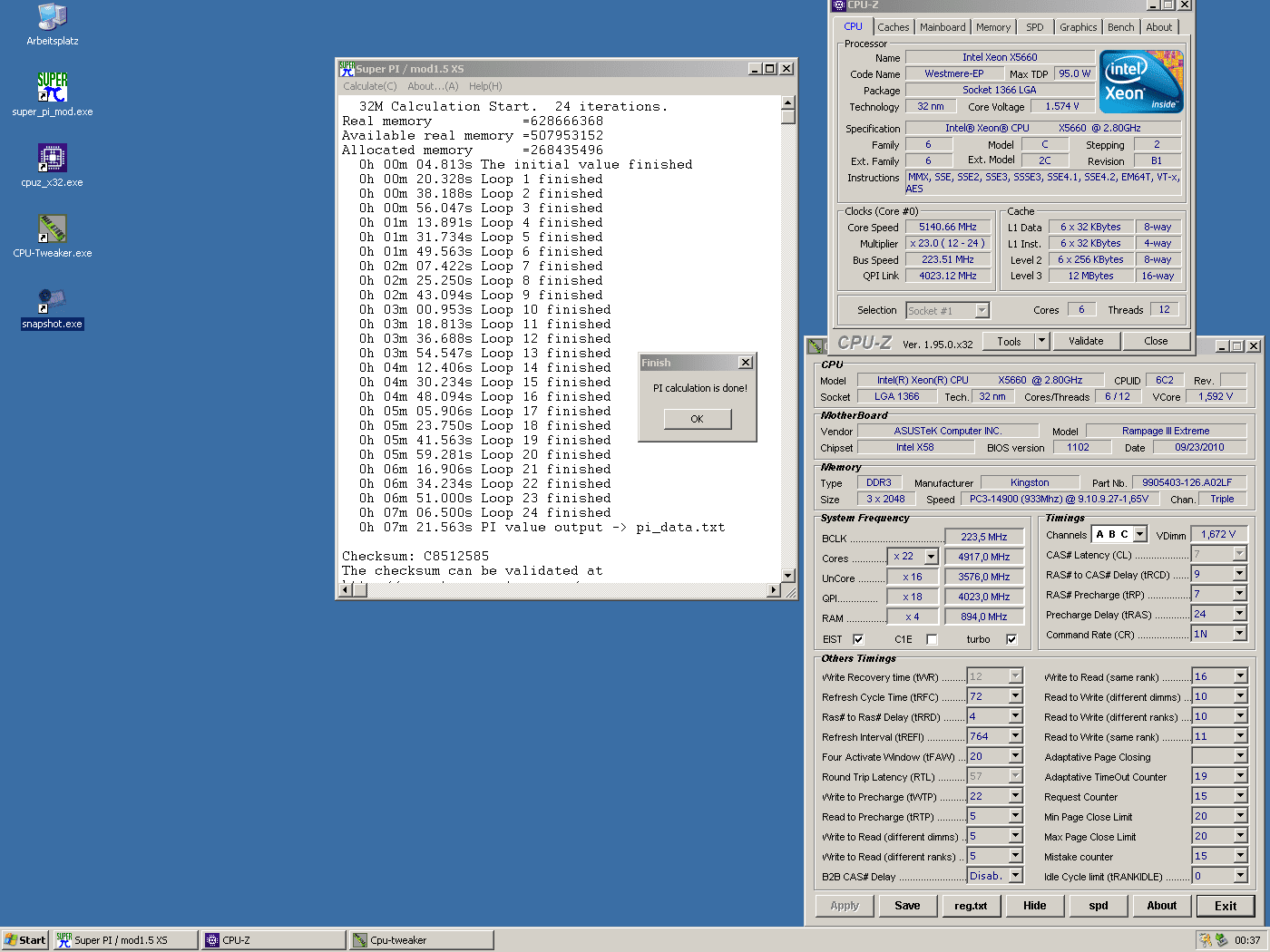Viewport: 1270px width, 952px height.
Task: Expand Adaptative TimeOut Counter dropdown
Action: pos(1239,776)
